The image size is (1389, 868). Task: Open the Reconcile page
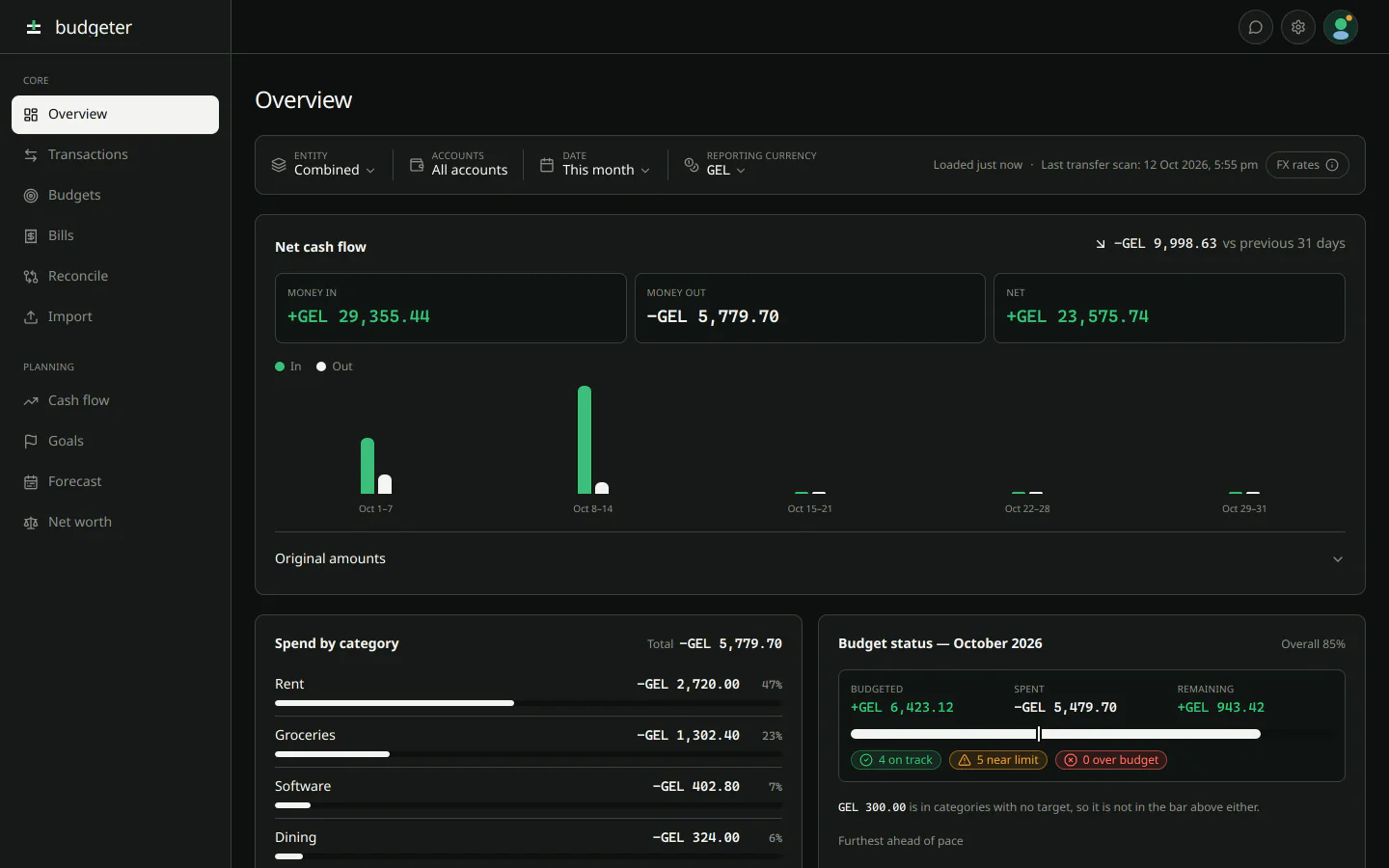tap(115, 277)
